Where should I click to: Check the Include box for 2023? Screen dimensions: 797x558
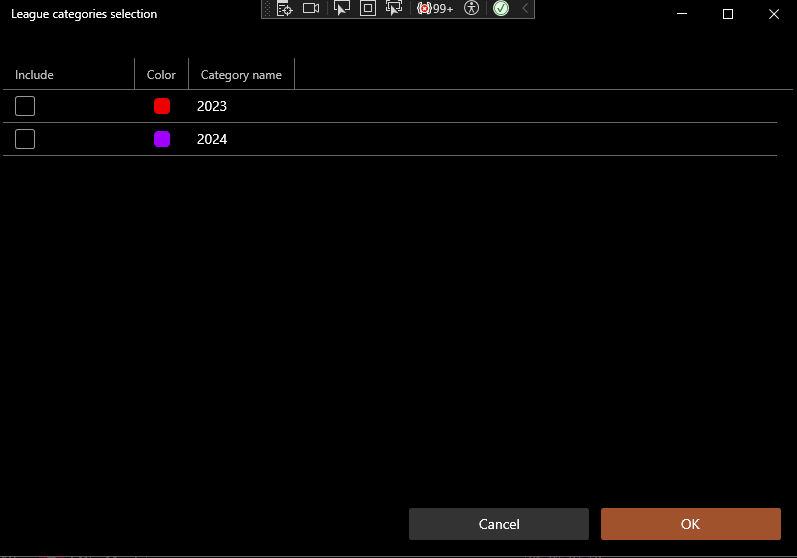[25, 106]
